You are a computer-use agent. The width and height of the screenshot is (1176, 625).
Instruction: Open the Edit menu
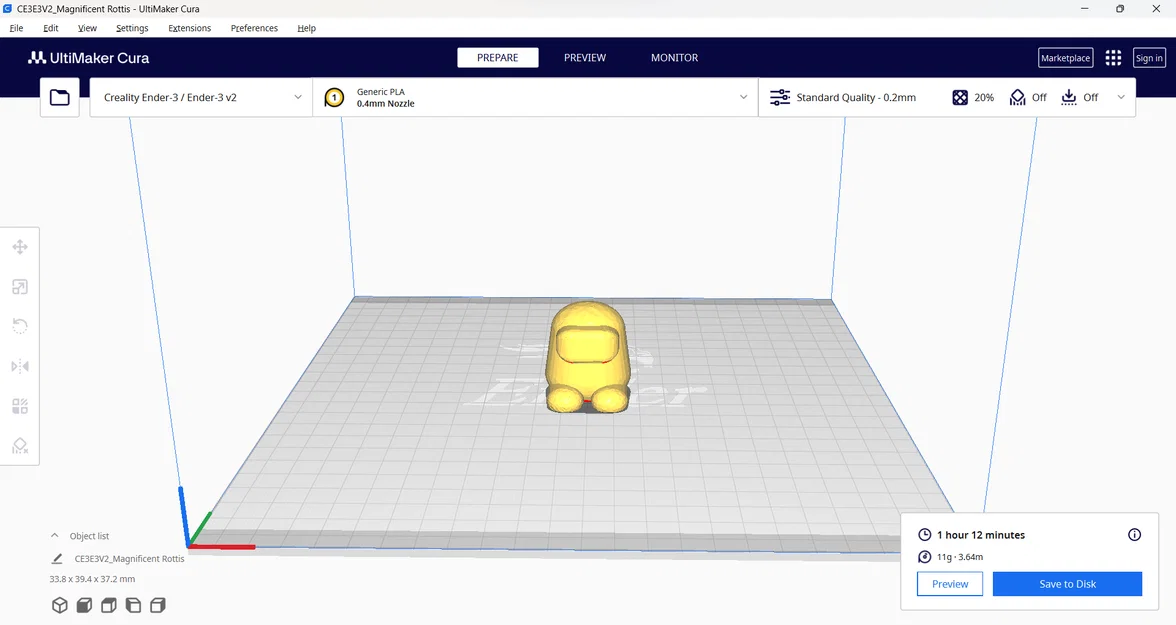pos(51,28)
